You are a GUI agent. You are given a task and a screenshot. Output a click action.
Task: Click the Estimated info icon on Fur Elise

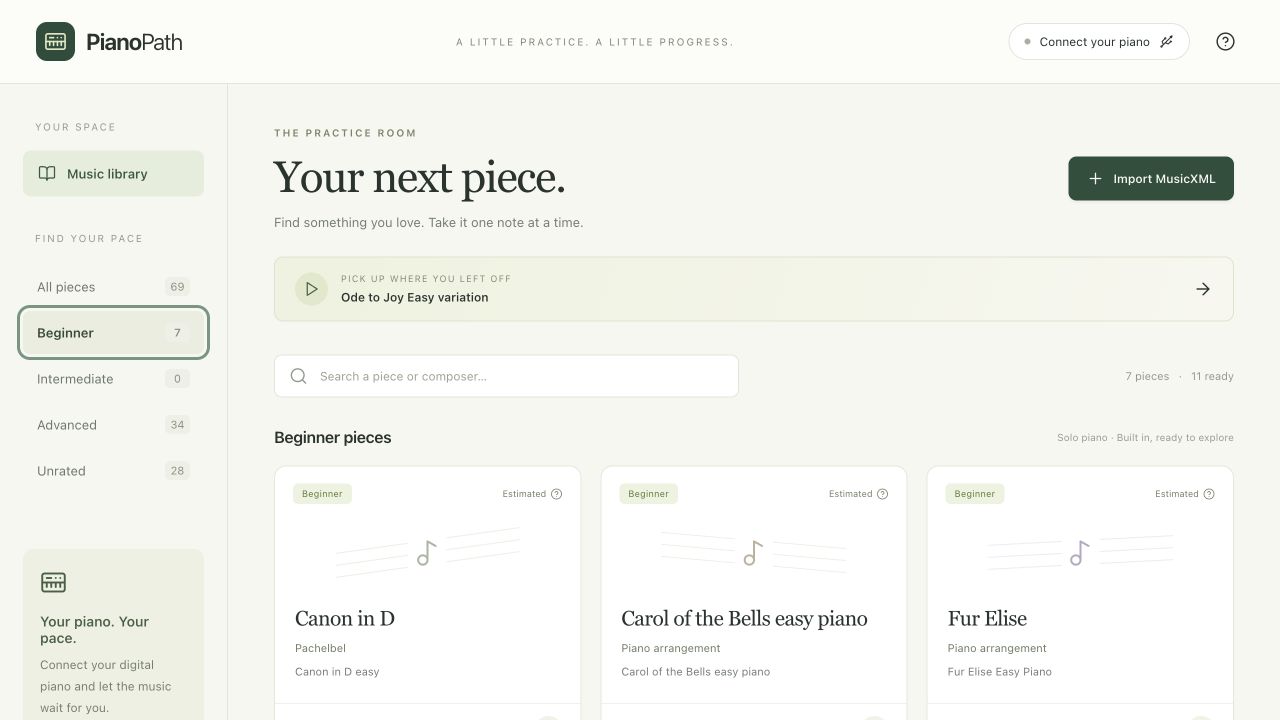point(1209,494)
